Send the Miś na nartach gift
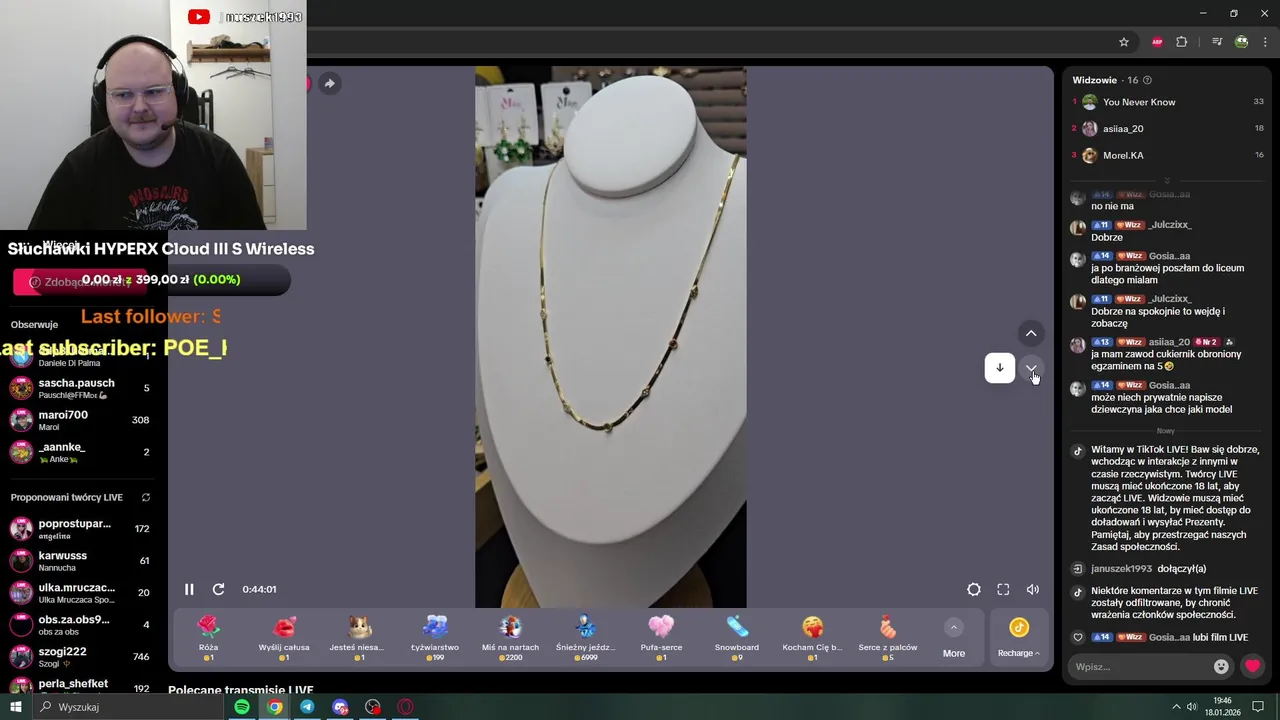Image resolution: width=1280 pixels, height=720 pixels. click(510, 637)
